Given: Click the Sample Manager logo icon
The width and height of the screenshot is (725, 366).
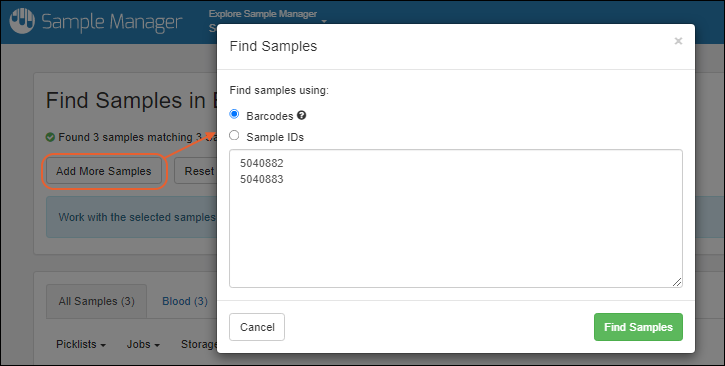Looking at the screenshot, I should [x=22, y=21].
